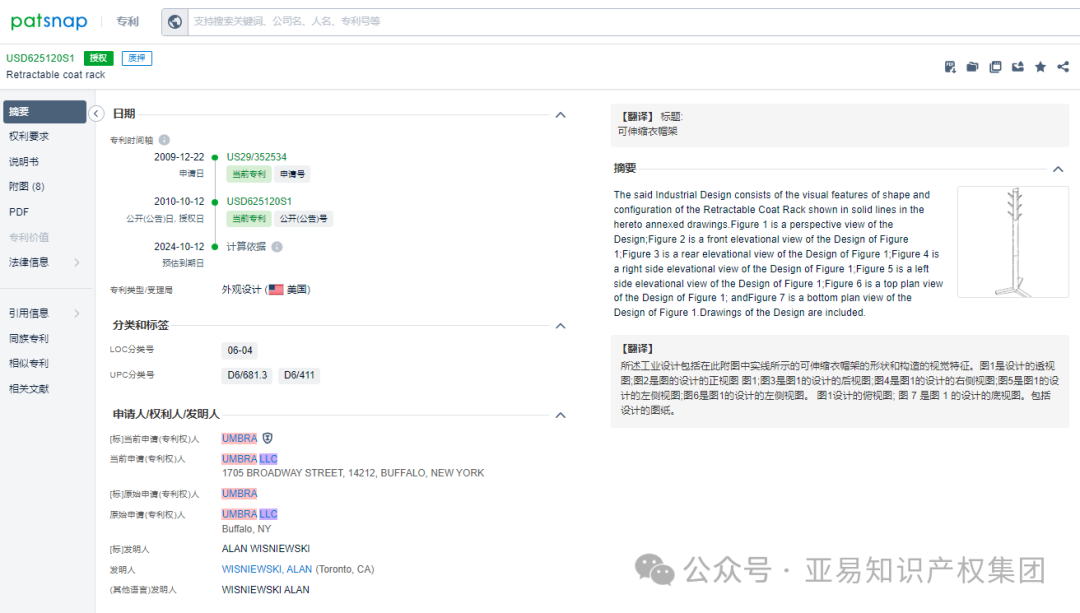1080x613 pixels.
Task: Click the USD625120S1 patent number in header
Action: pos(40,58)
